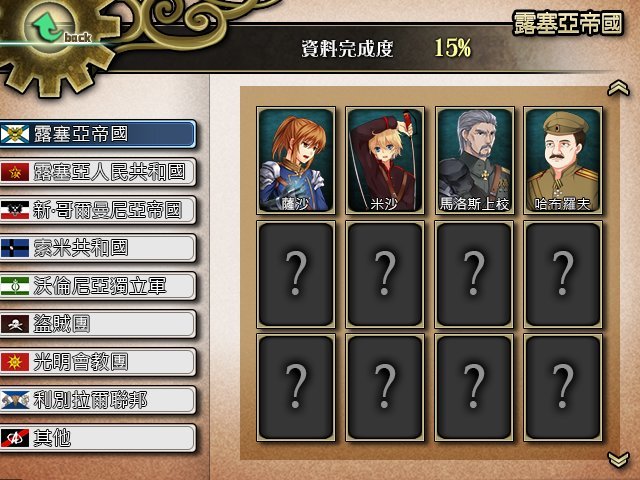
Task: Click the green 沃倫尼亞獨立軍 flag icon
Action: pos(15,286)
